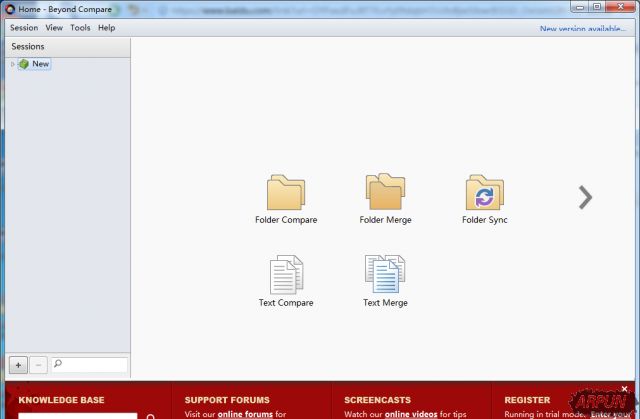The image size is (640, 419).
Task: Open the Tools menu
Action: [x=80, y=28]
